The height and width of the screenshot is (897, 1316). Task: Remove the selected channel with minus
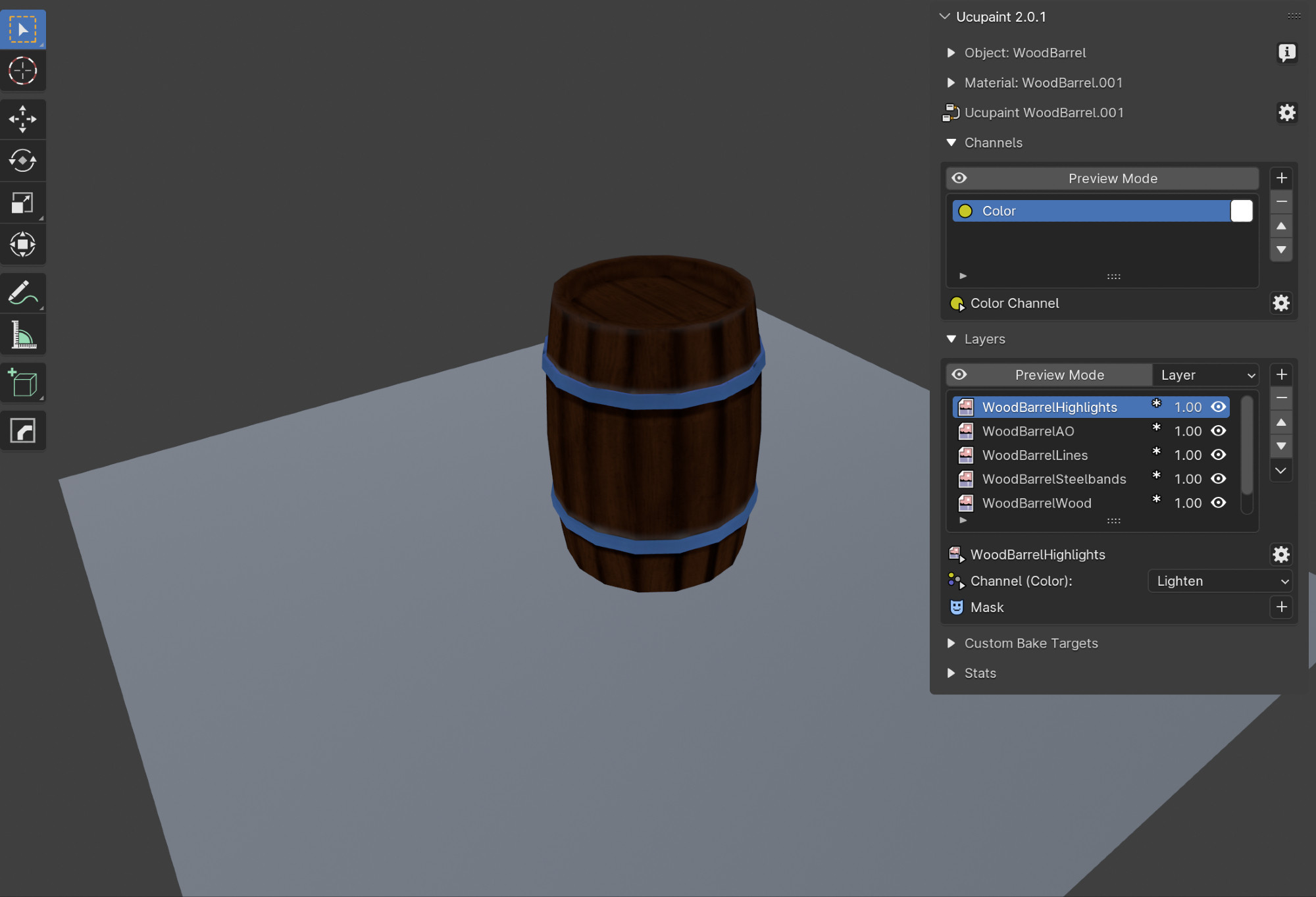pos(1281,201)
